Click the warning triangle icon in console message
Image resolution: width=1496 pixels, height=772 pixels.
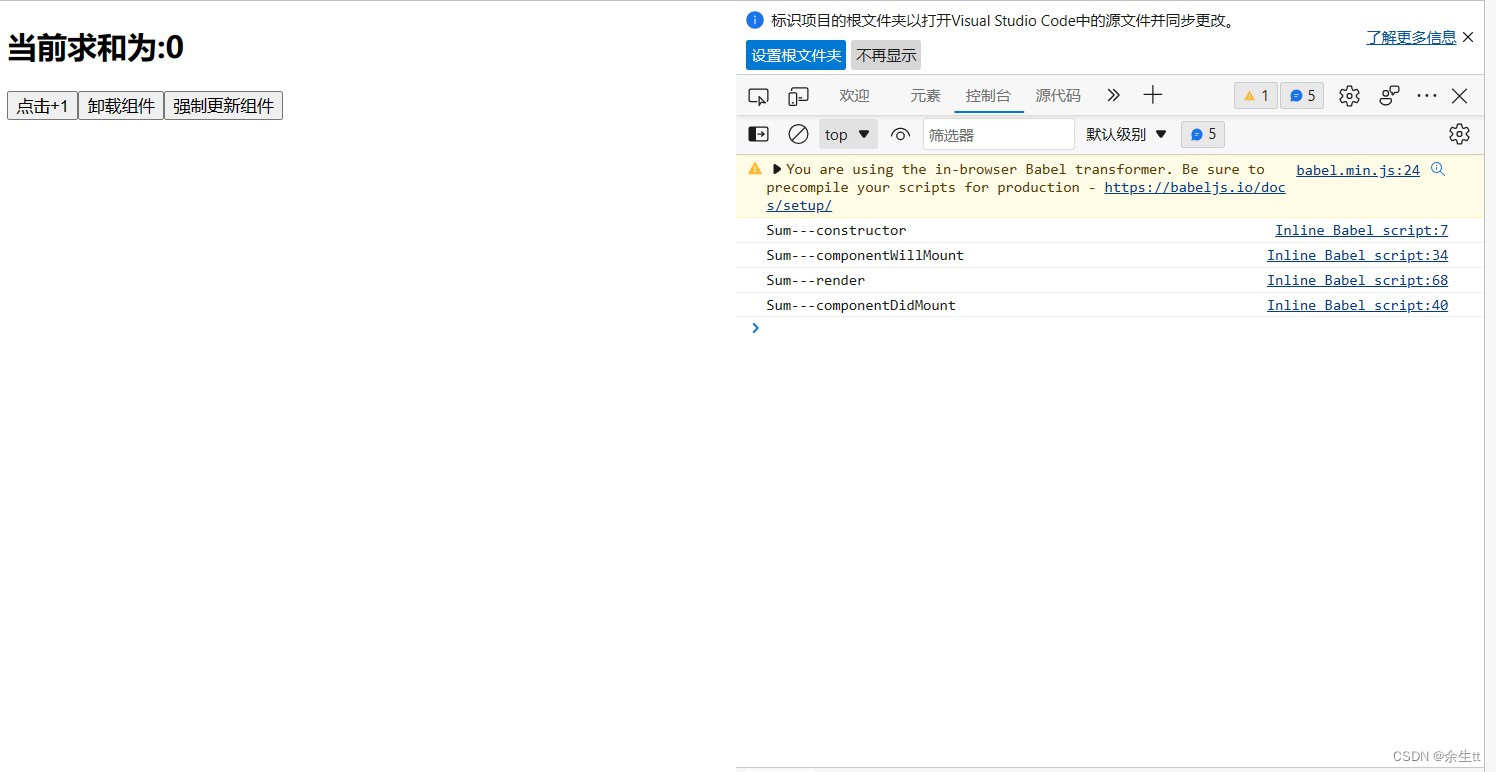(755, 169)
